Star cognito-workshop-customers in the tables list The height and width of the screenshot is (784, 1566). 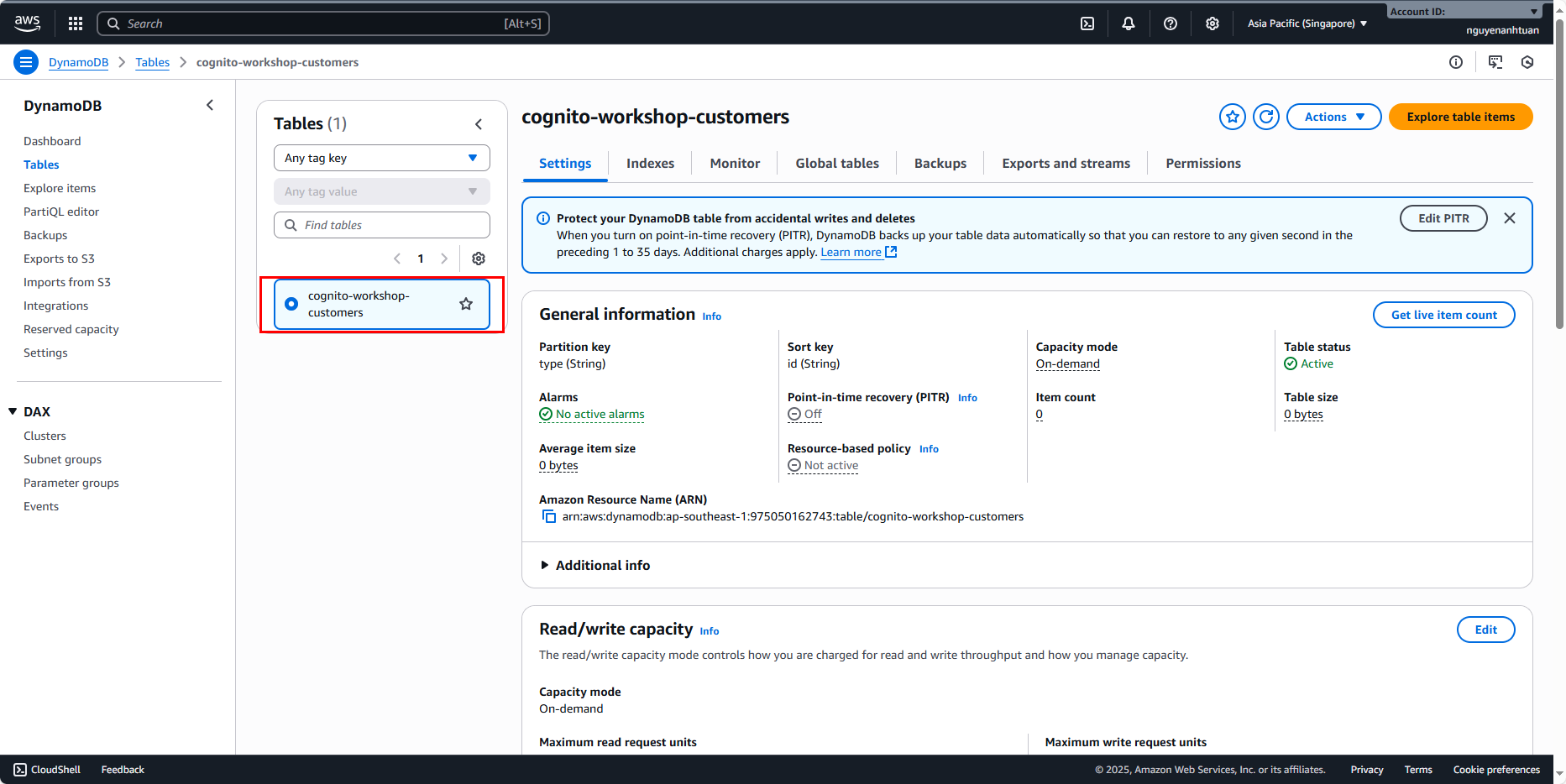click(x=466, y=304)
